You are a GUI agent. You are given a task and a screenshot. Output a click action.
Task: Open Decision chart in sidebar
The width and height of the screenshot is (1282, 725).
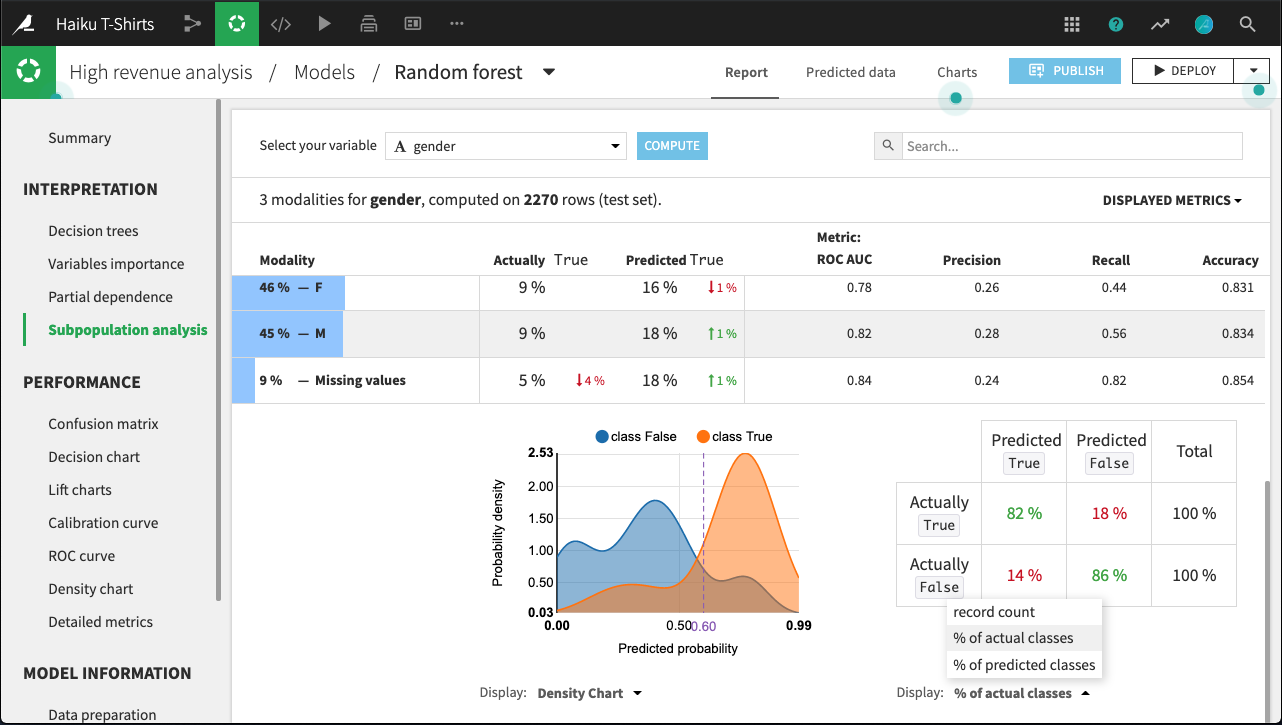pyautogui.click(x=94, y=457)
